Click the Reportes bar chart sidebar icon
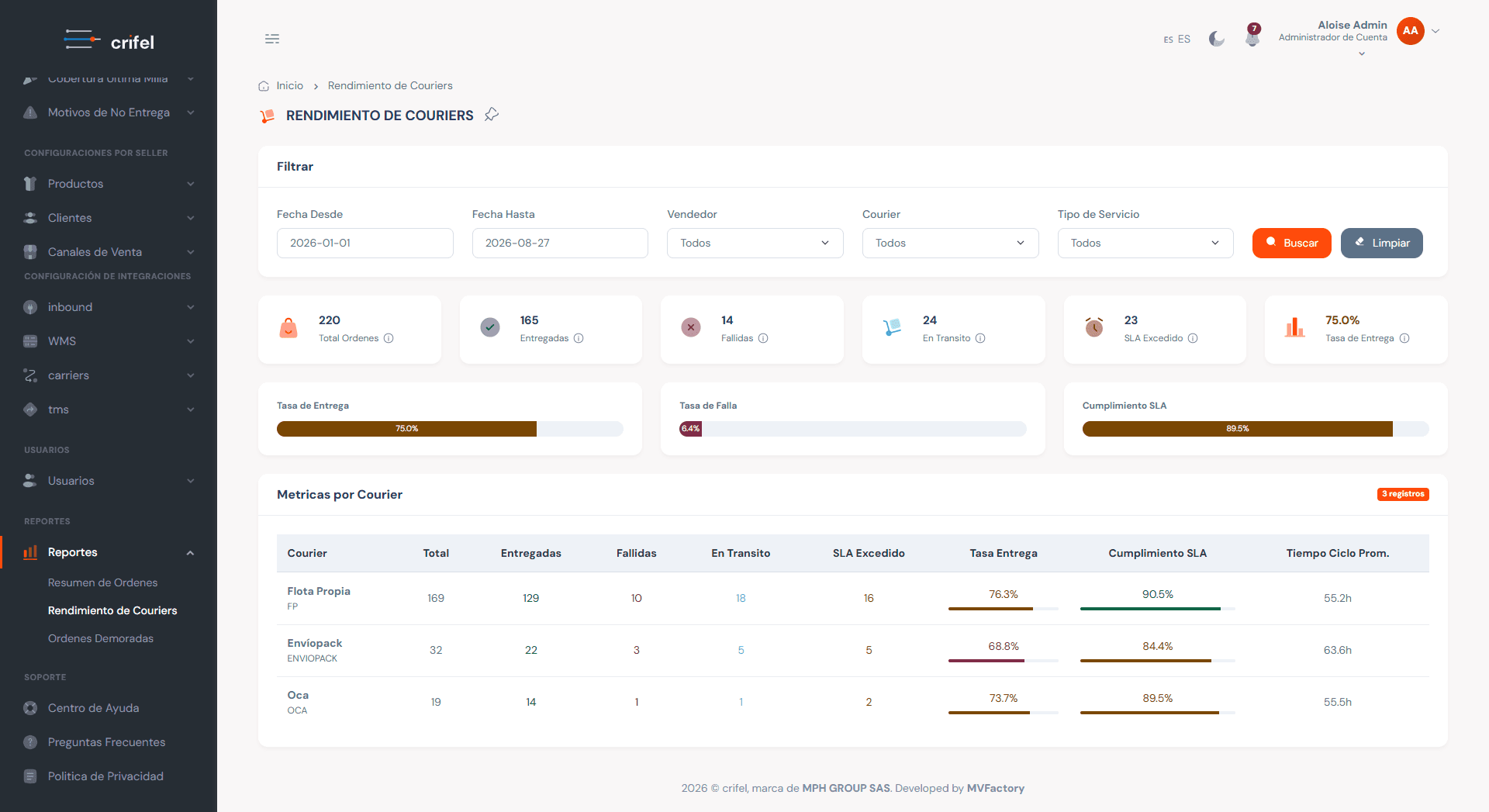Image resolution: width=1489 pixels, height=812 pixels. click(30, 552)
